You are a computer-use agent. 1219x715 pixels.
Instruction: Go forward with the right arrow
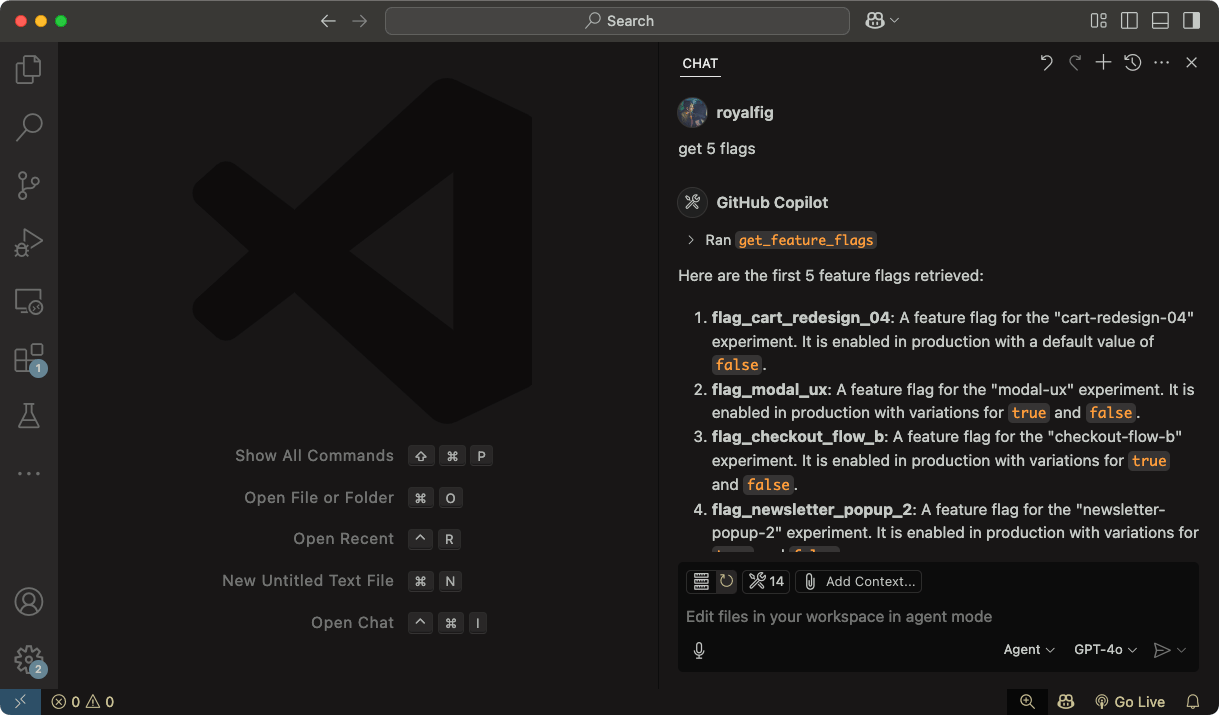point(360,21)
